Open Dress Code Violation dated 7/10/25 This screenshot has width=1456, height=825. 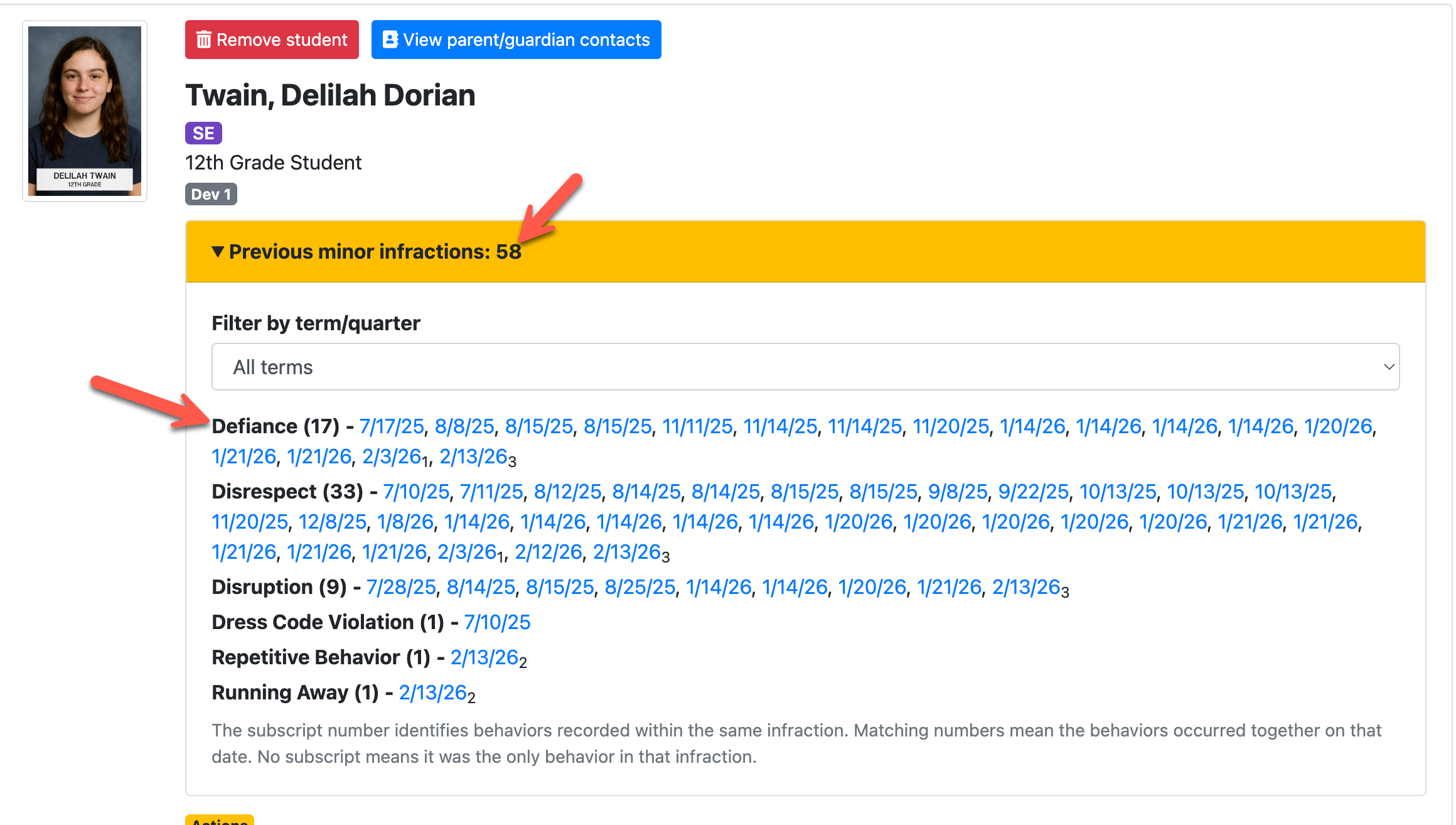click(x=497, y=622)
